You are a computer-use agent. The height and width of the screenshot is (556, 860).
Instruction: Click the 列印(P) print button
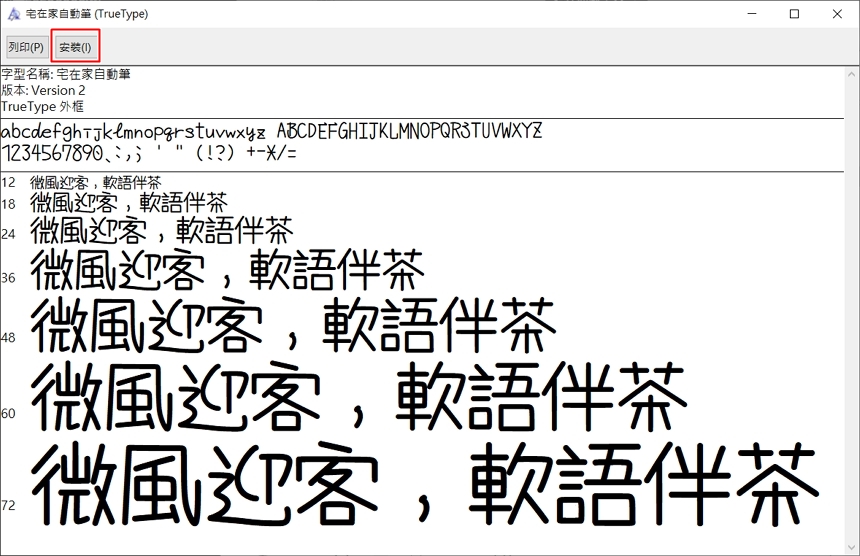(x=27, y=47)
